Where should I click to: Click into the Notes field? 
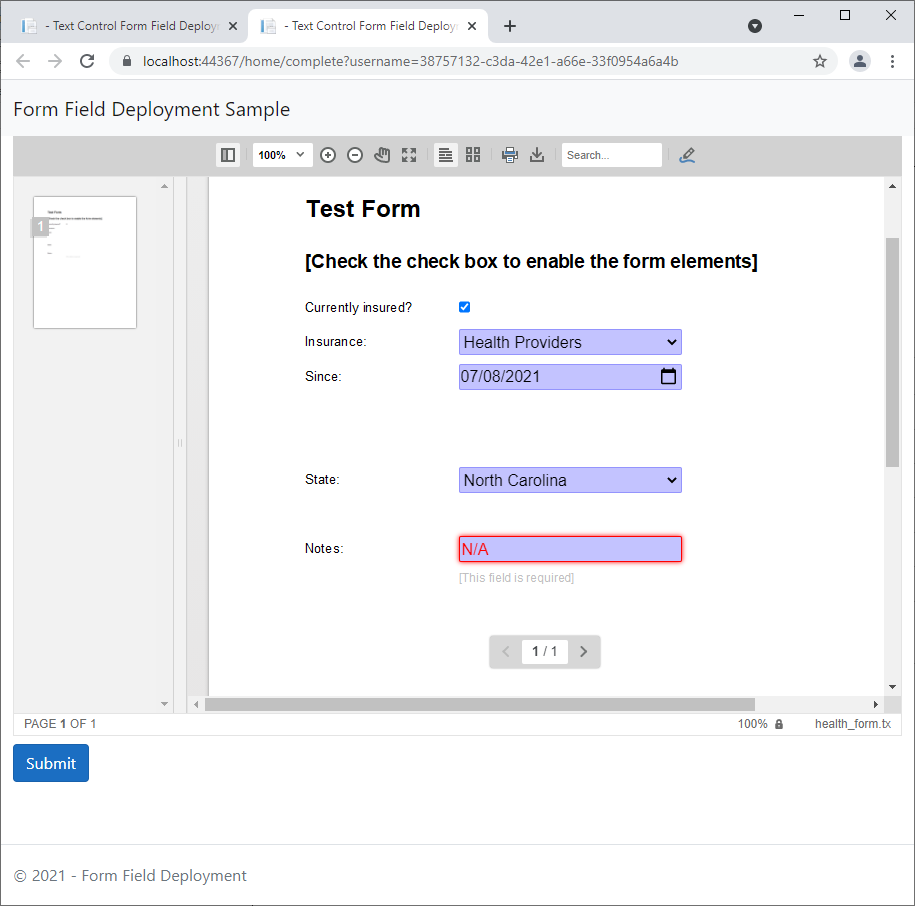[x=570, y=549]
